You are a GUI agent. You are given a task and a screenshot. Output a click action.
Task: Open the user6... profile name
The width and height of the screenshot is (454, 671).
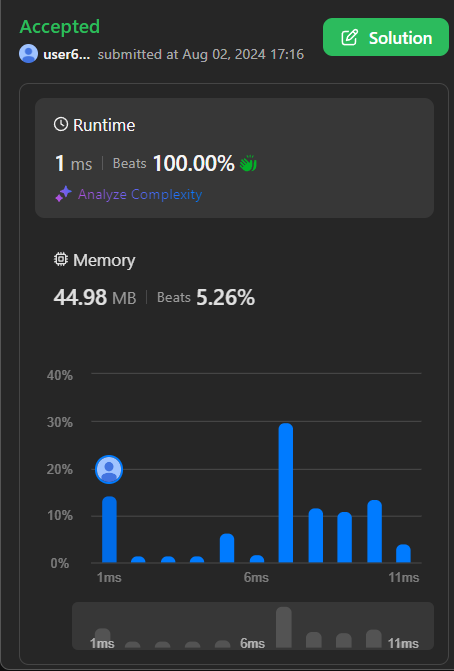point(66,54)
